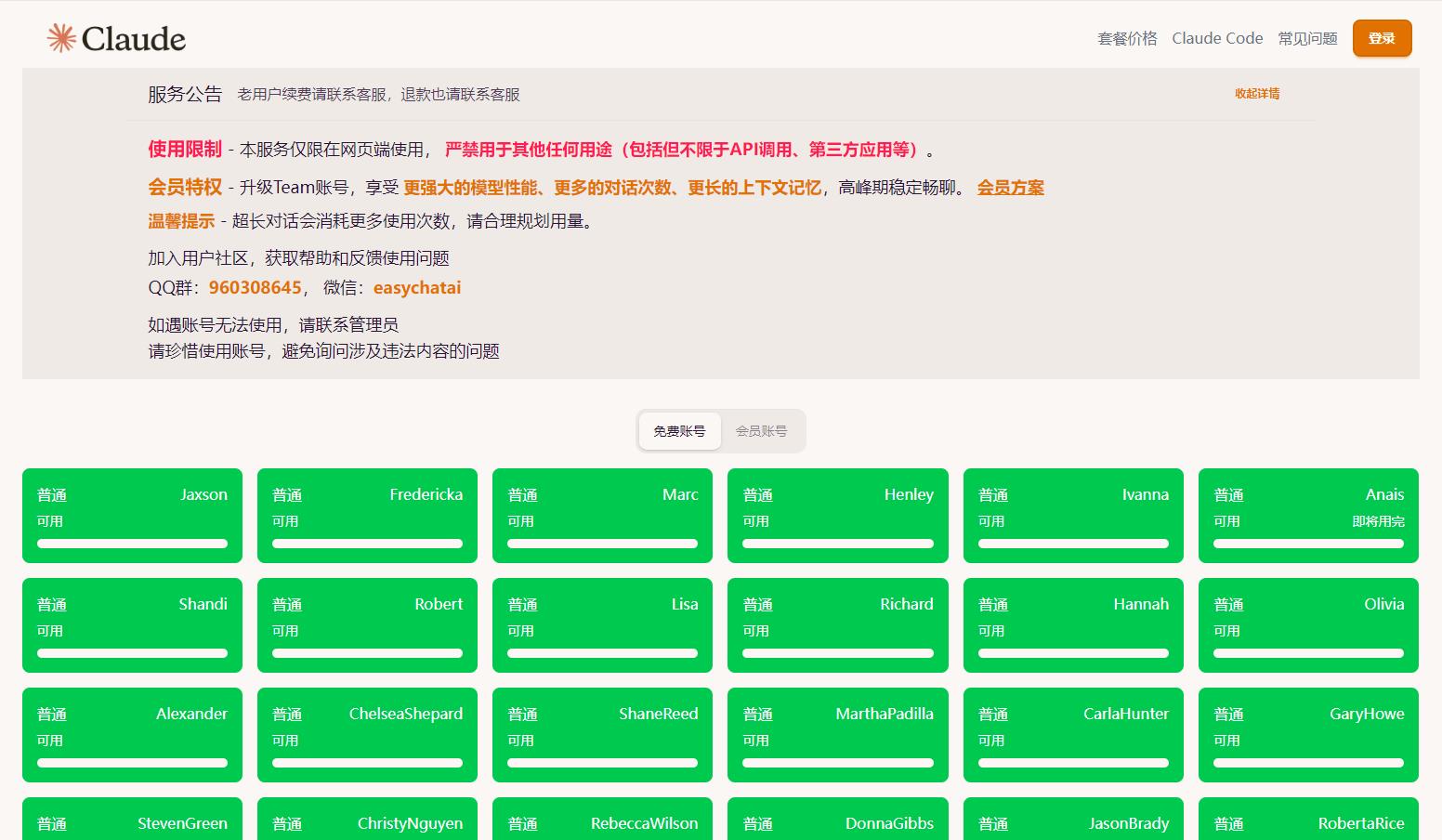1442x840 pixels.
Task: Switch to the 会员账号 tab
Action: (x=762, y=430)
